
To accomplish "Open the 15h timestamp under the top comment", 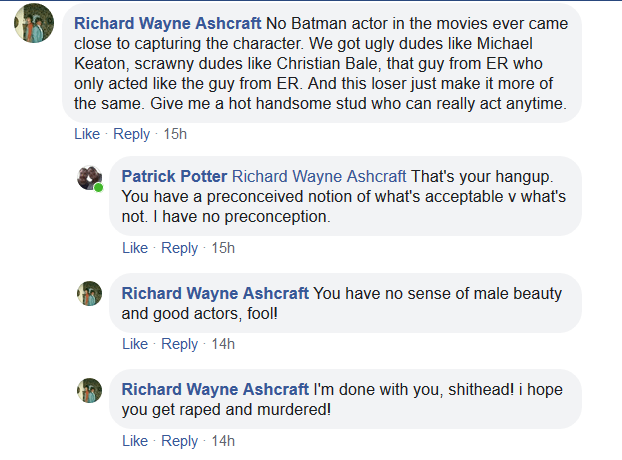I will pyautogui.click(x=175, y=134).
